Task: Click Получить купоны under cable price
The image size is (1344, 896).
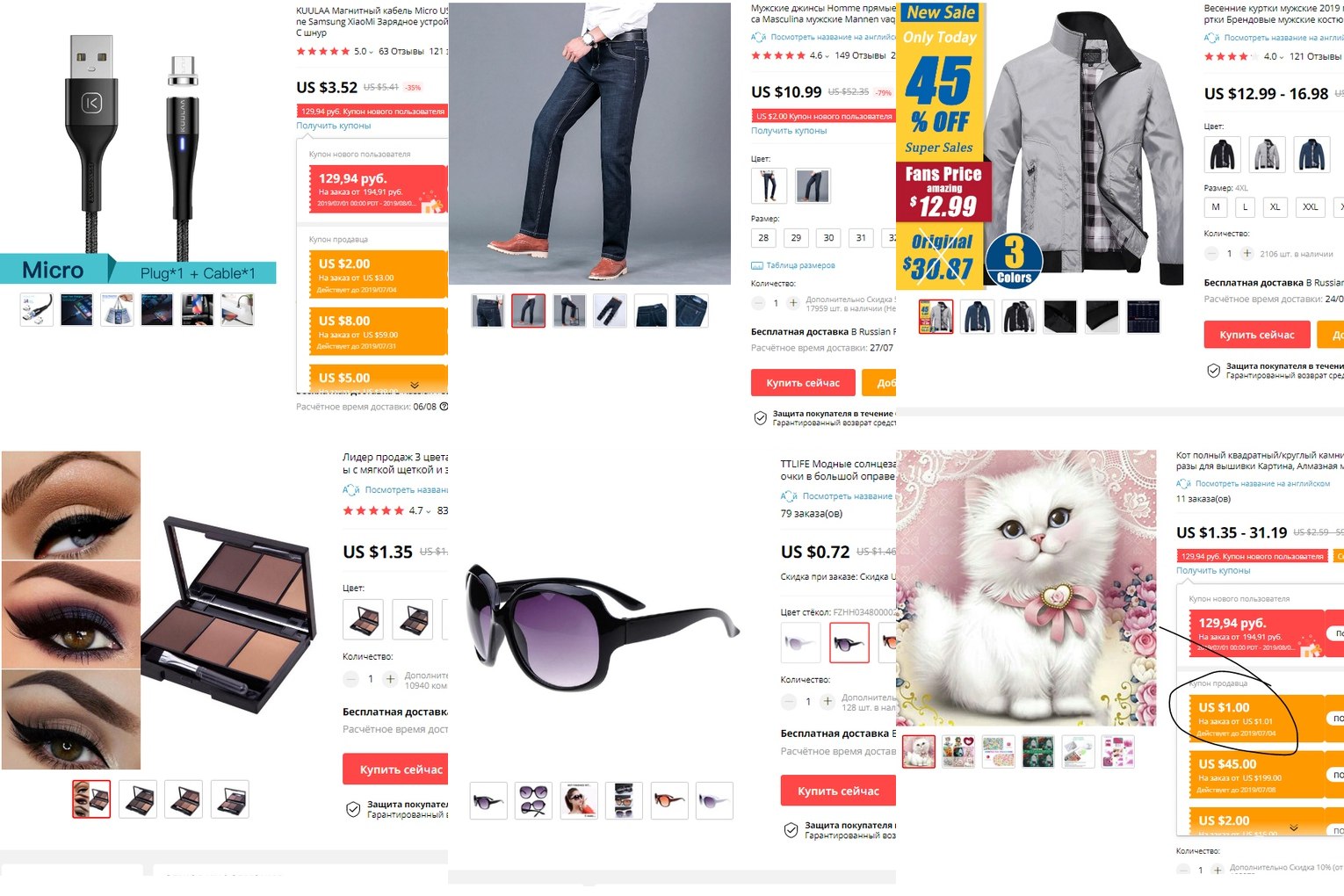Action: 334,126
